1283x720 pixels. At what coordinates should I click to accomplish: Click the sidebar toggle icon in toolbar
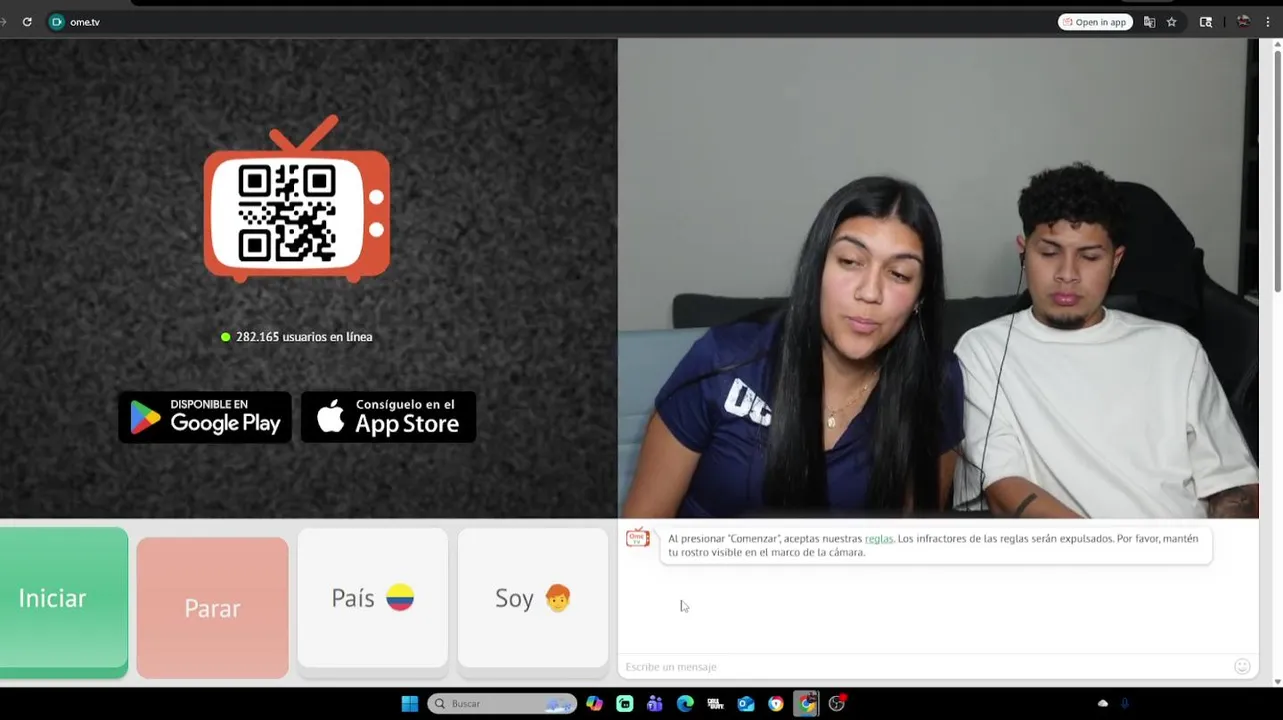pyautogui.click(x=1206, y=22)
